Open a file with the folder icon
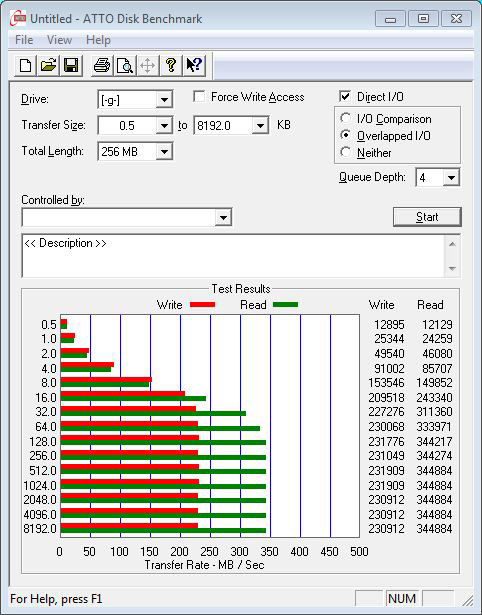482x615 pixels. pos(48,65)
